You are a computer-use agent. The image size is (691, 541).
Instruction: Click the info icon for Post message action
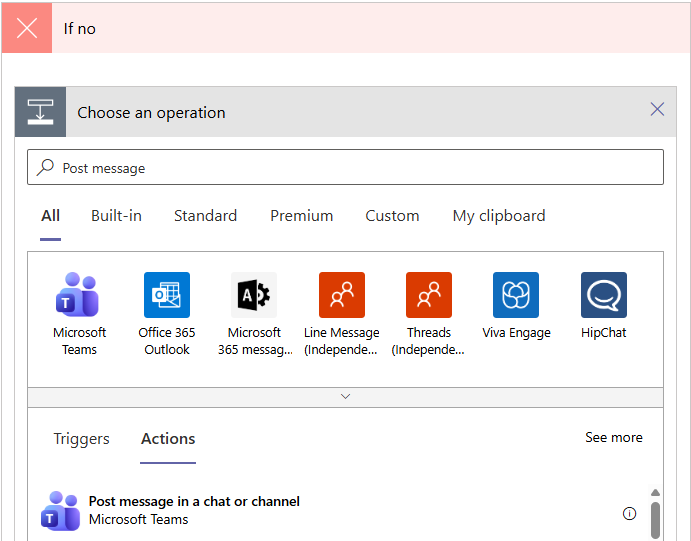(629, 513)
